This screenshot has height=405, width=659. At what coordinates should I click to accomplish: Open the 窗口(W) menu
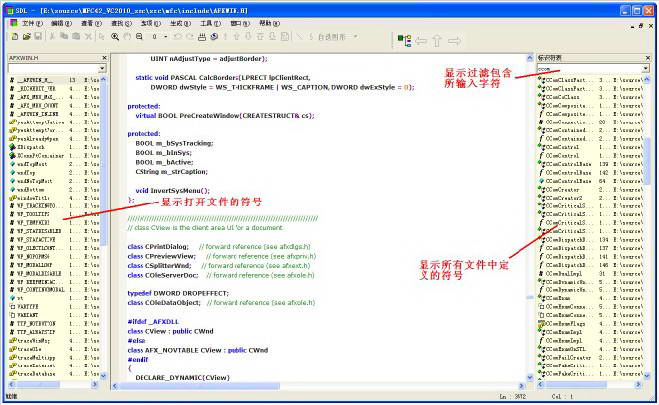click(x=240, y=24)
